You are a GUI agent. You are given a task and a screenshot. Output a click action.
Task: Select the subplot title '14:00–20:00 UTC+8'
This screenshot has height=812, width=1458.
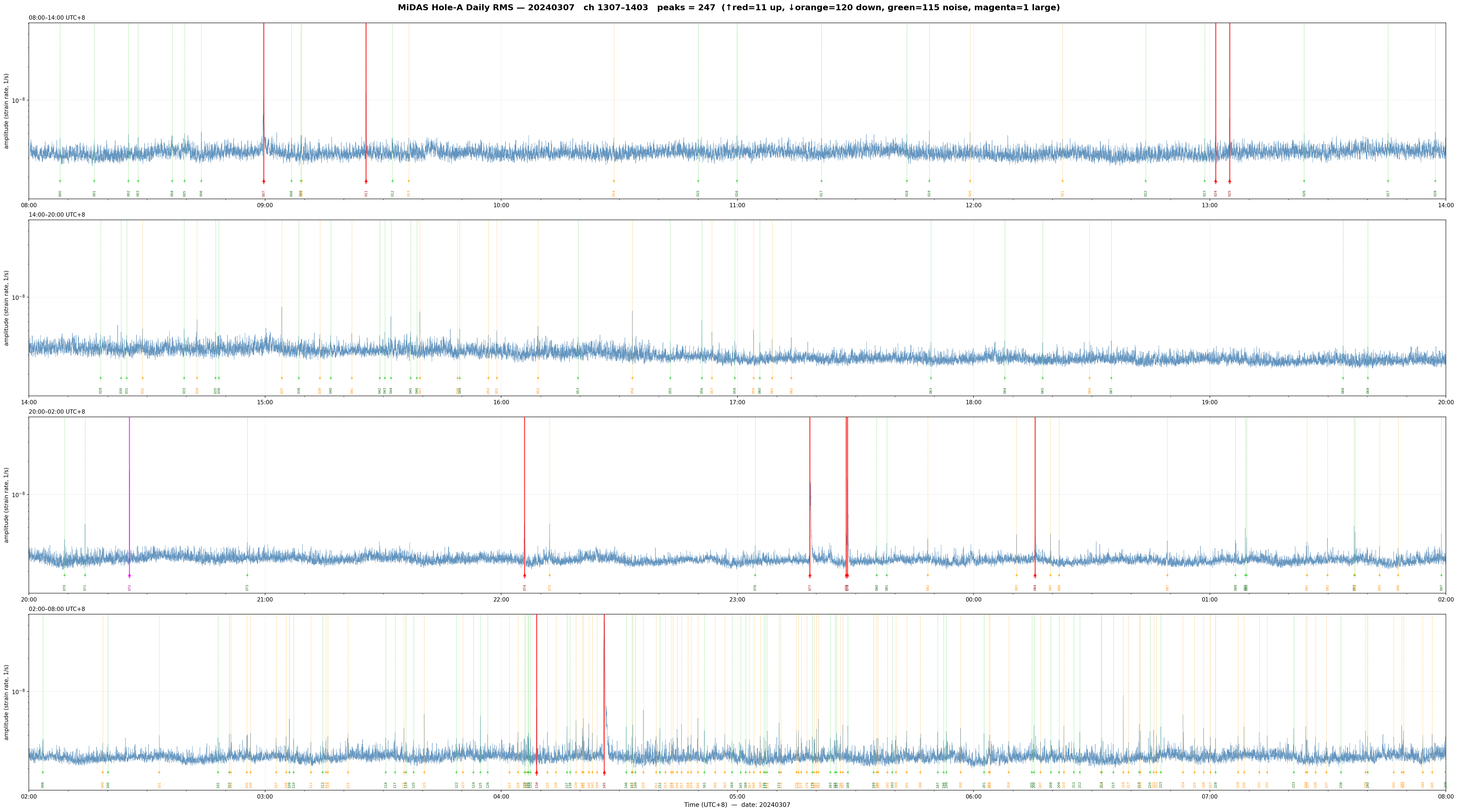click(57, 215)
